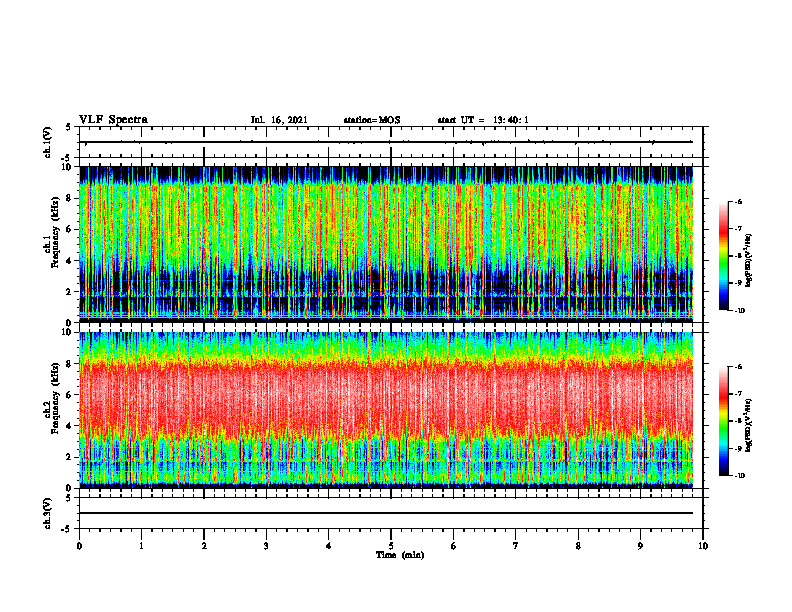Image resolution: width=792 pixels, height=612 pixels.
Task: Click the "5" tick on the ch.1(V) axis
Action: [70, 128]
